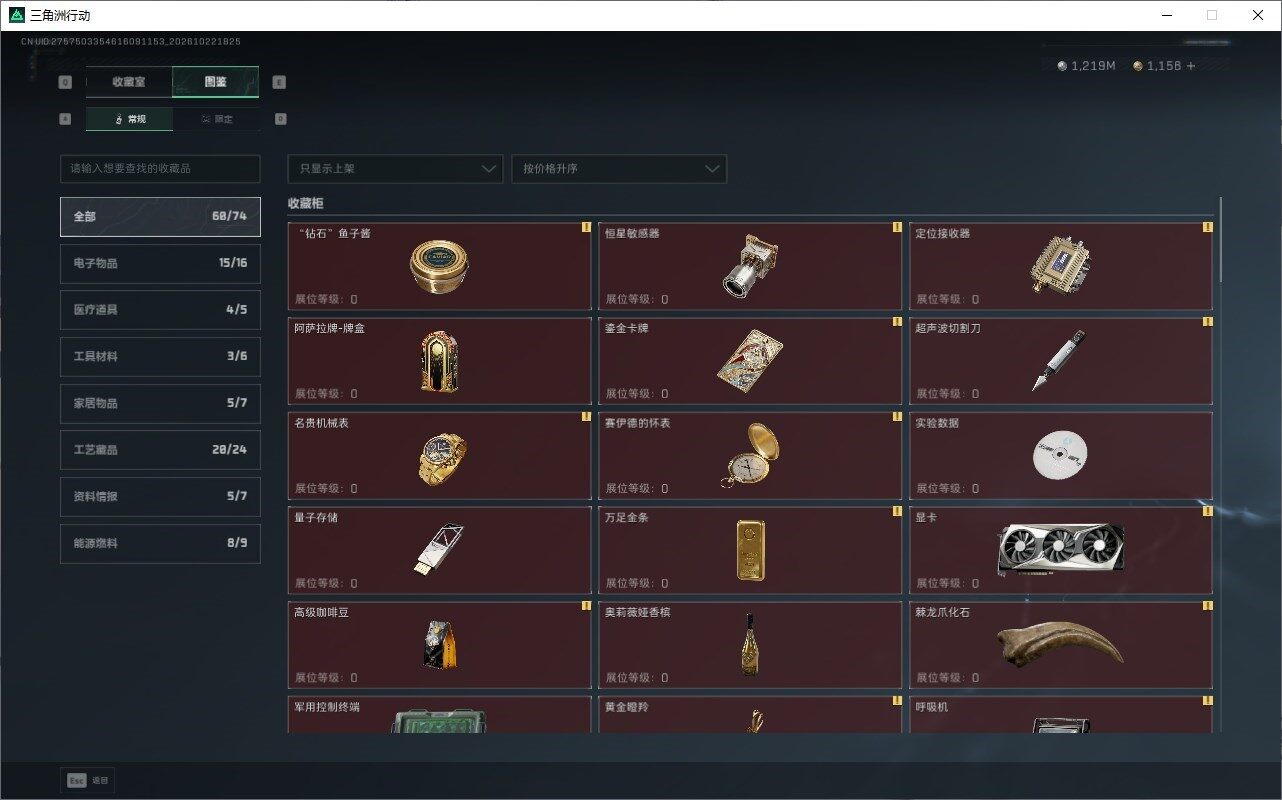Click the Esc 返回 button
The width and height of the screenshot is (1282, 800).
(88, 780)
